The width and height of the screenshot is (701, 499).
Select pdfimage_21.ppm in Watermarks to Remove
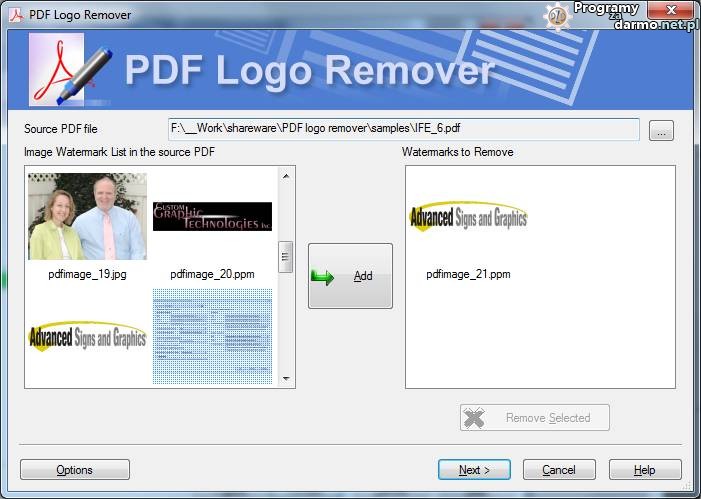(468, 218)
